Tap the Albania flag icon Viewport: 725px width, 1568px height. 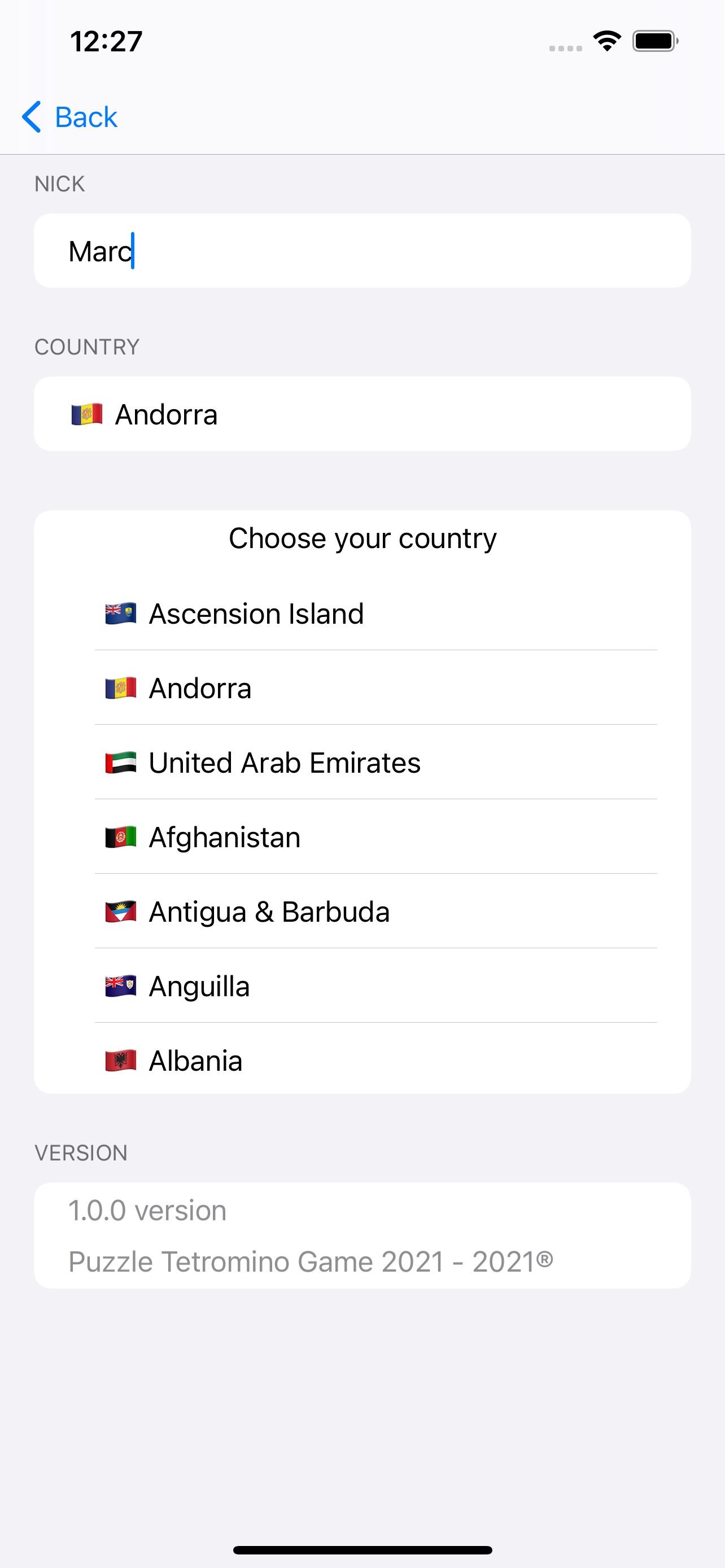pyautogui.click(x=120, y=1061)
